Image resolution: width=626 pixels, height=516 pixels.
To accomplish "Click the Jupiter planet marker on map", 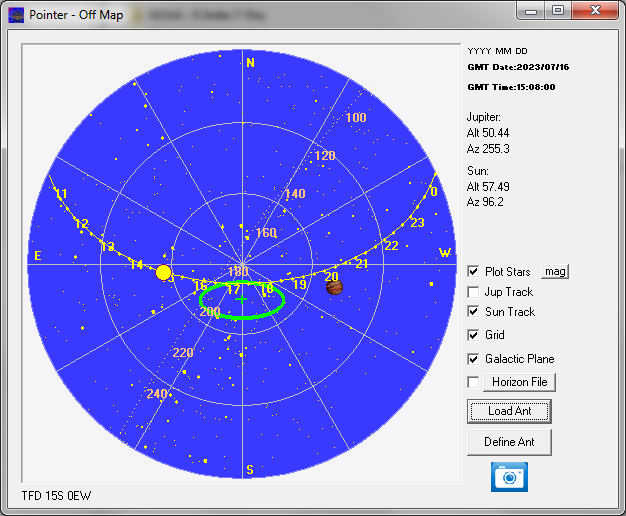I will pos(334,287).
